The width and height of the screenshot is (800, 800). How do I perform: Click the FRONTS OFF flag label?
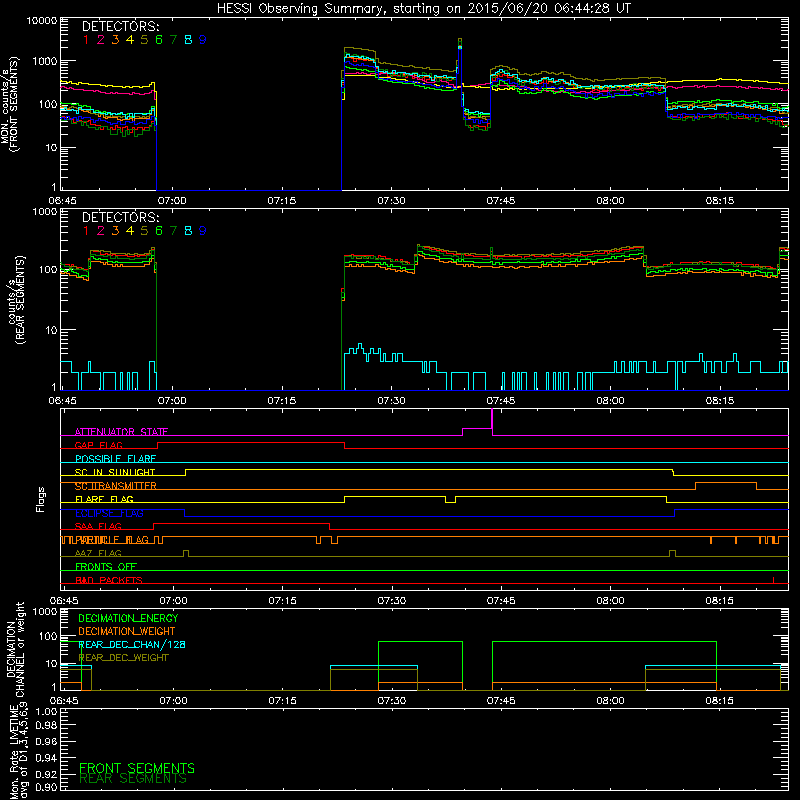pos(106,567)
